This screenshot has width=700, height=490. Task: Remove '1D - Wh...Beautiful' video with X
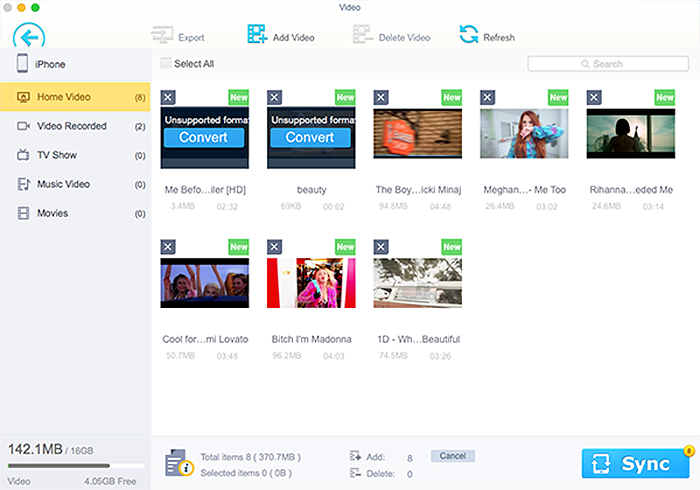[381, 247]
